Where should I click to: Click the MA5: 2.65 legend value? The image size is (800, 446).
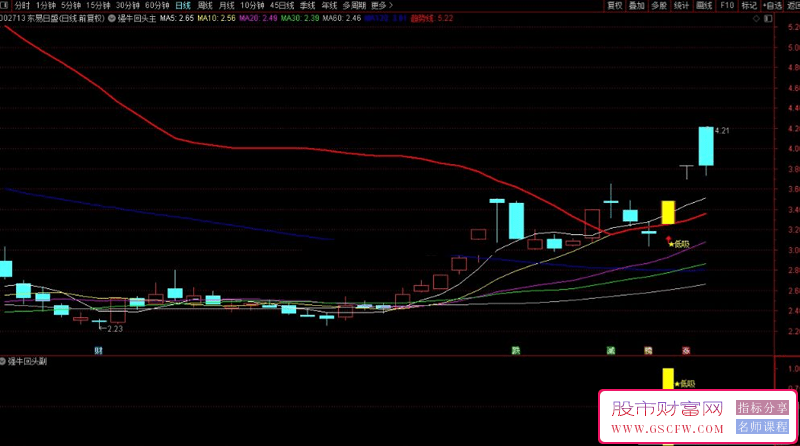(x=177, y=18)
